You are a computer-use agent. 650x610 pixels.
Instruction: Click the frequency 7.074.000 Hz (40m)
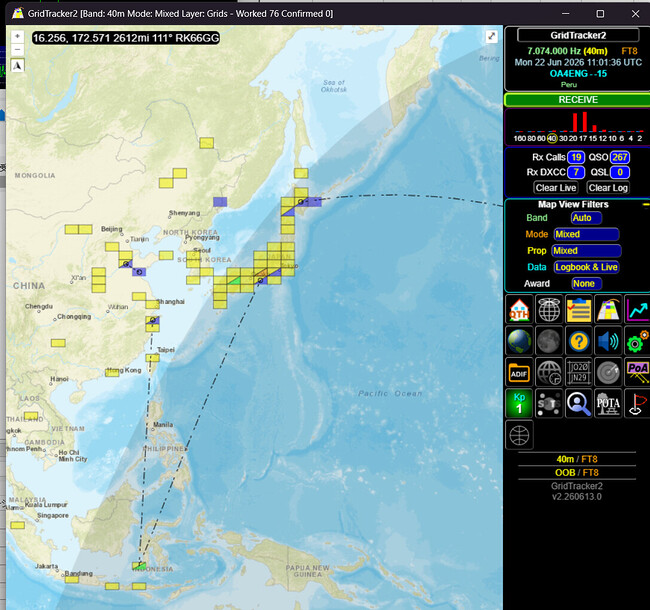(567, 51)
